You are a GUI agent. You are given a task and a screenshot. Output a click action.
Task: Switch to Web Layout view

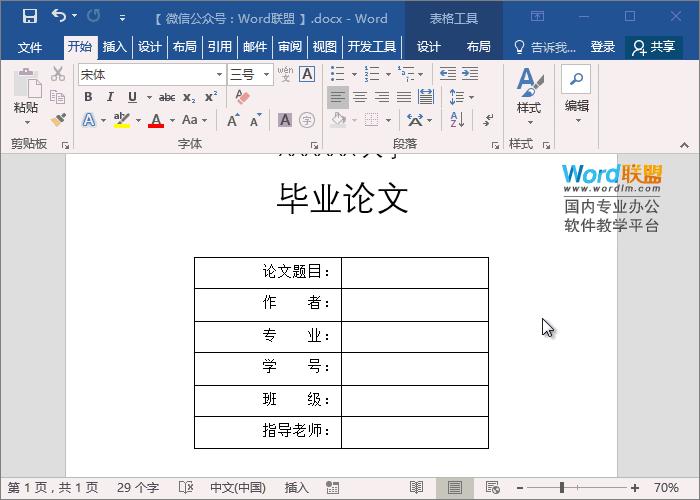(492, 487)
